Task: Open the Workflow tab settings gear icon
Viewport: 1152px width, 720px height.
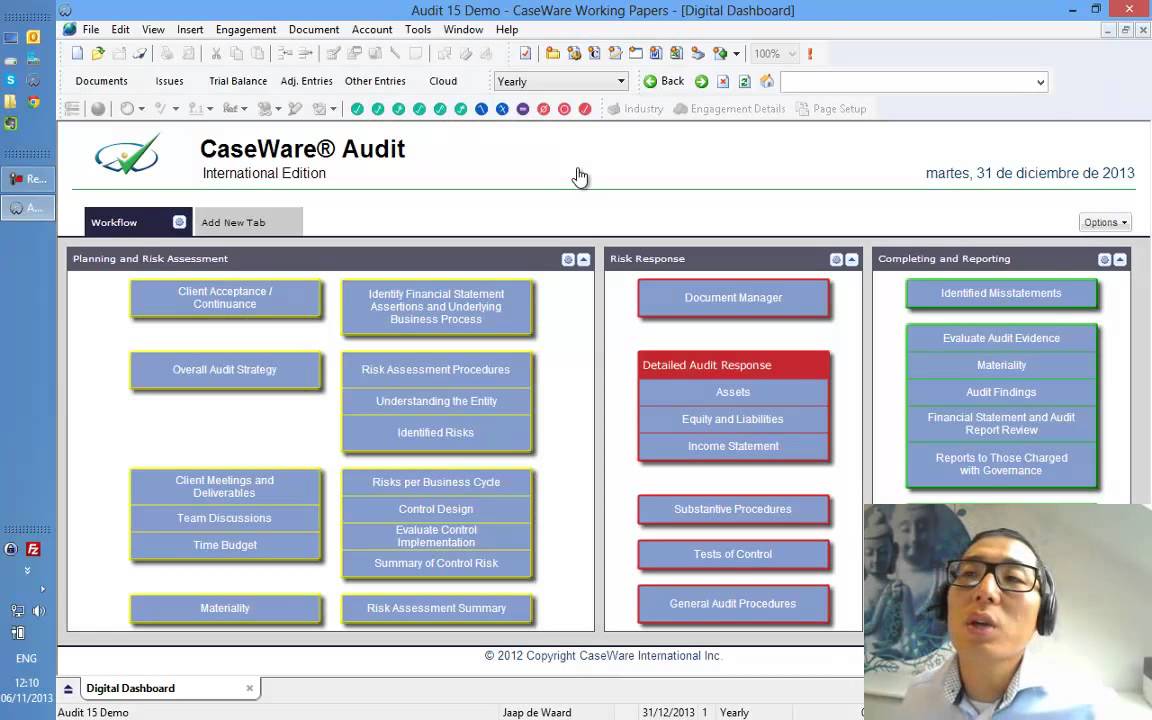Action: point(179,222)
